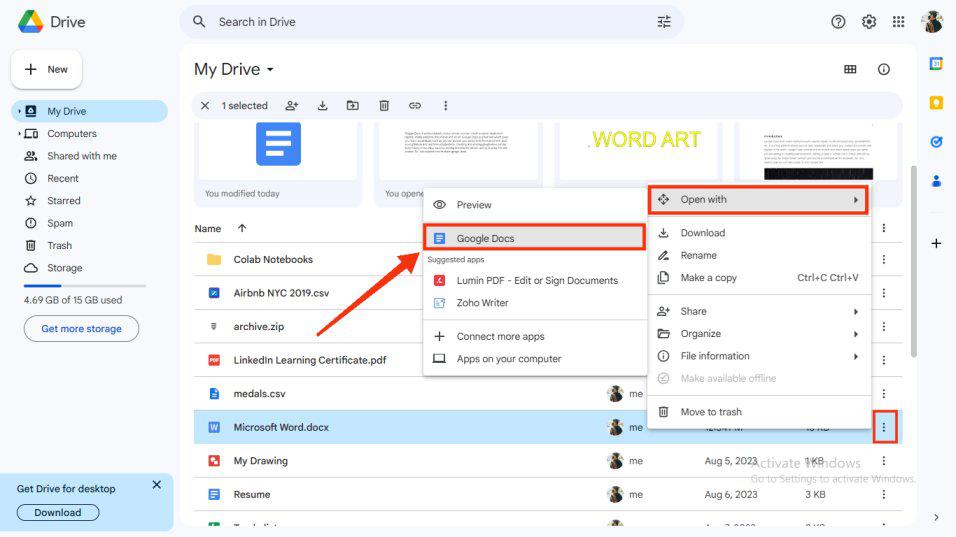Expand Computers tree in sidebar
Screen dimensions: 956x537
click(x=19, y=133)
